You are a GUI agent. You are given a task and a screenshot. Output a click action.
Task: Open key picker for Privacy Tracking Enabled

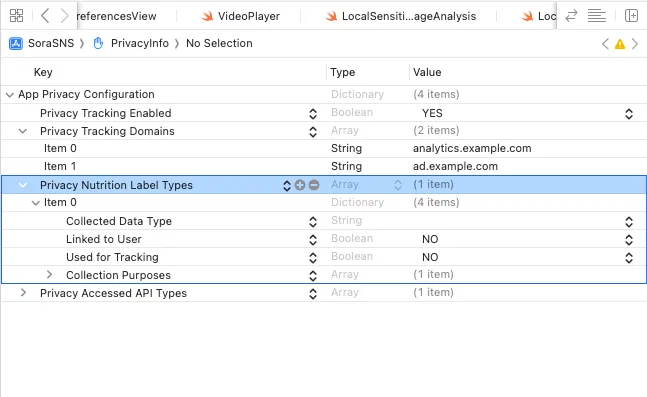pos(313,113)
